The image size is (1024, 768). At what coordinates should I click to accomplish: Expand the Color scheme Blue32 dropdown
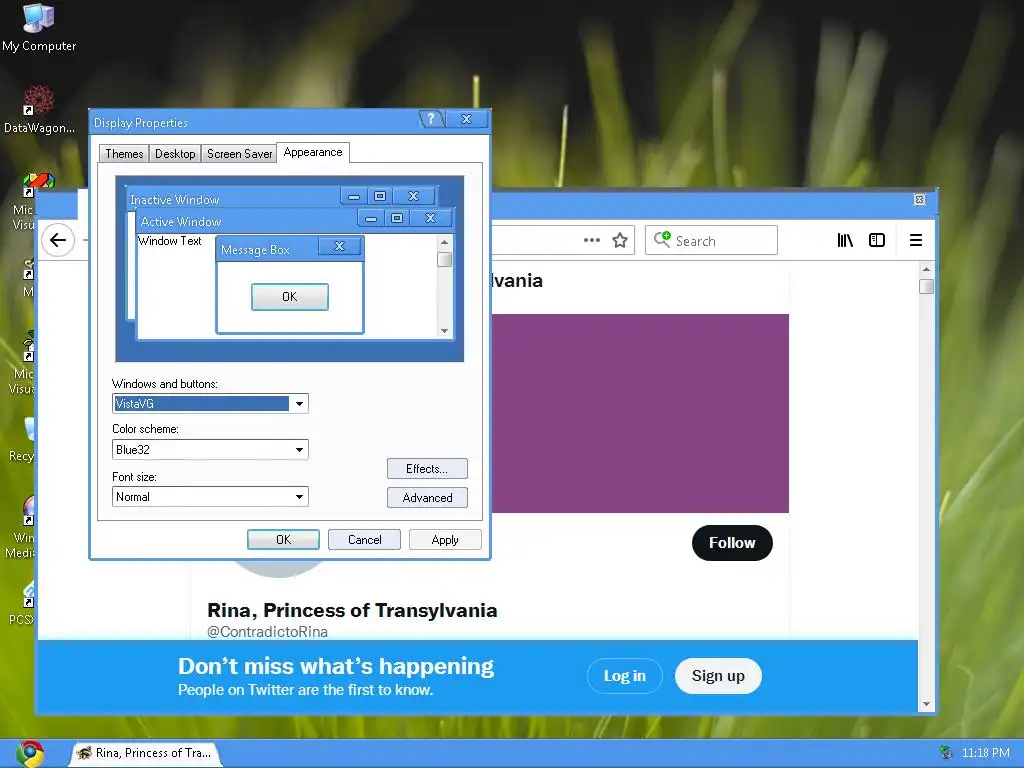click(299, 449)
